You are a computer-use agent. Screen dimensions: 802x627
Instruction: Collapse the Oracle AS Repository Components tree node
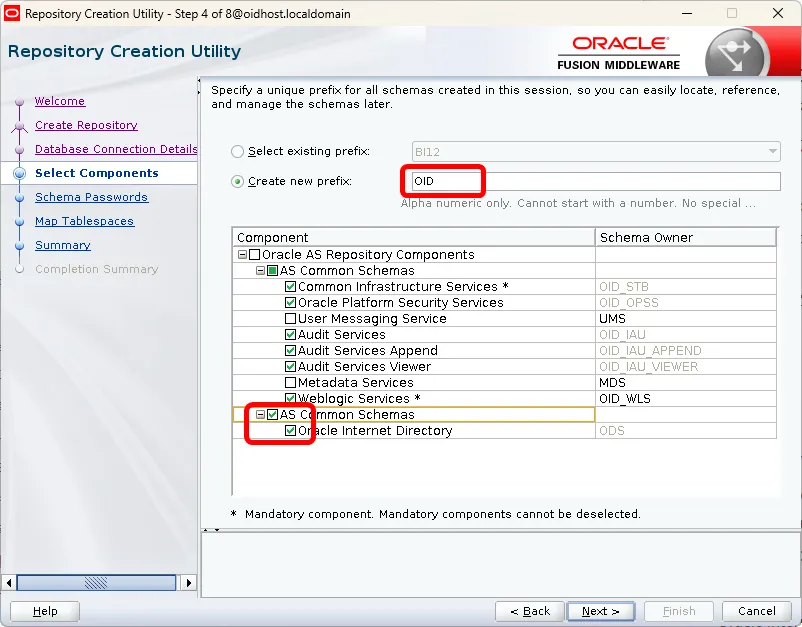[242, 255]
